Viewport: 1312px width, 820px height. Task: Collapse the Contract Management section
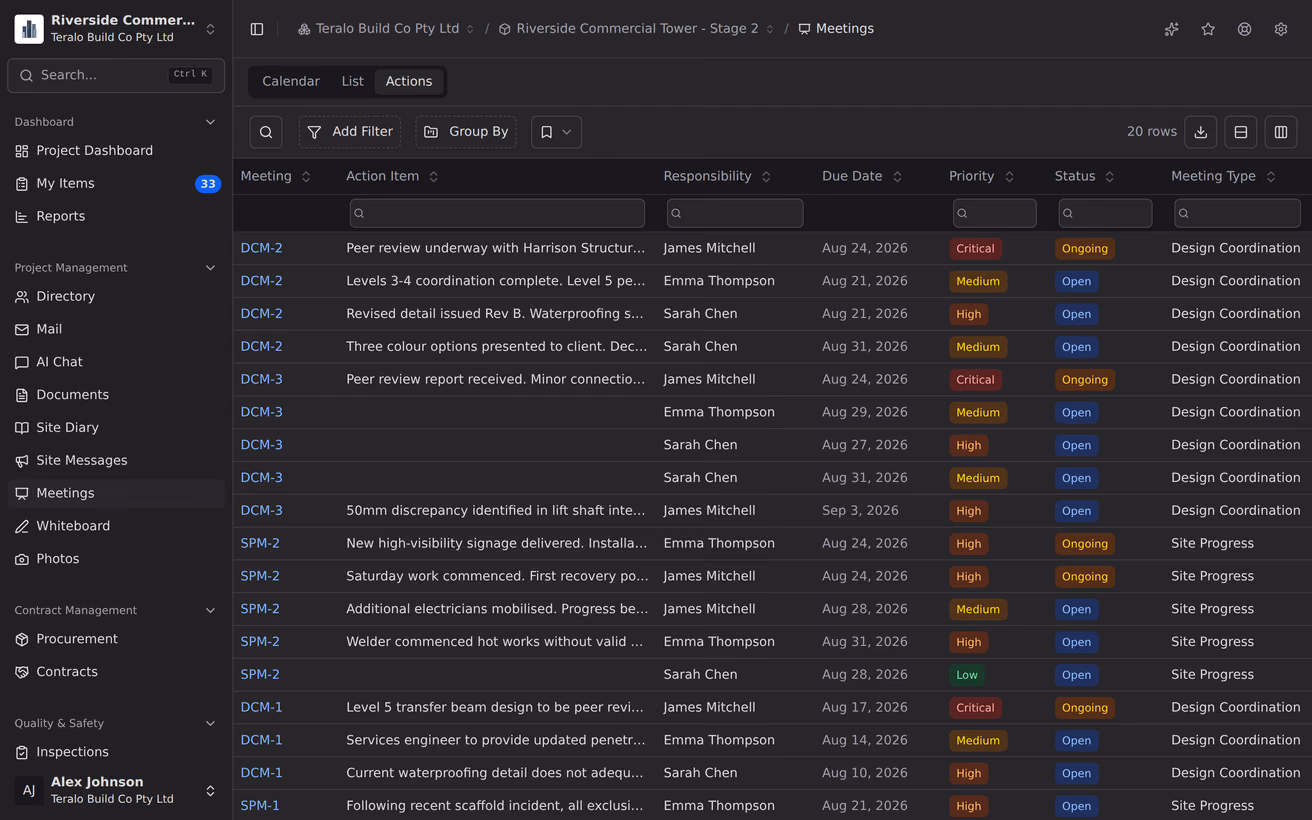(x=210, y=610)
